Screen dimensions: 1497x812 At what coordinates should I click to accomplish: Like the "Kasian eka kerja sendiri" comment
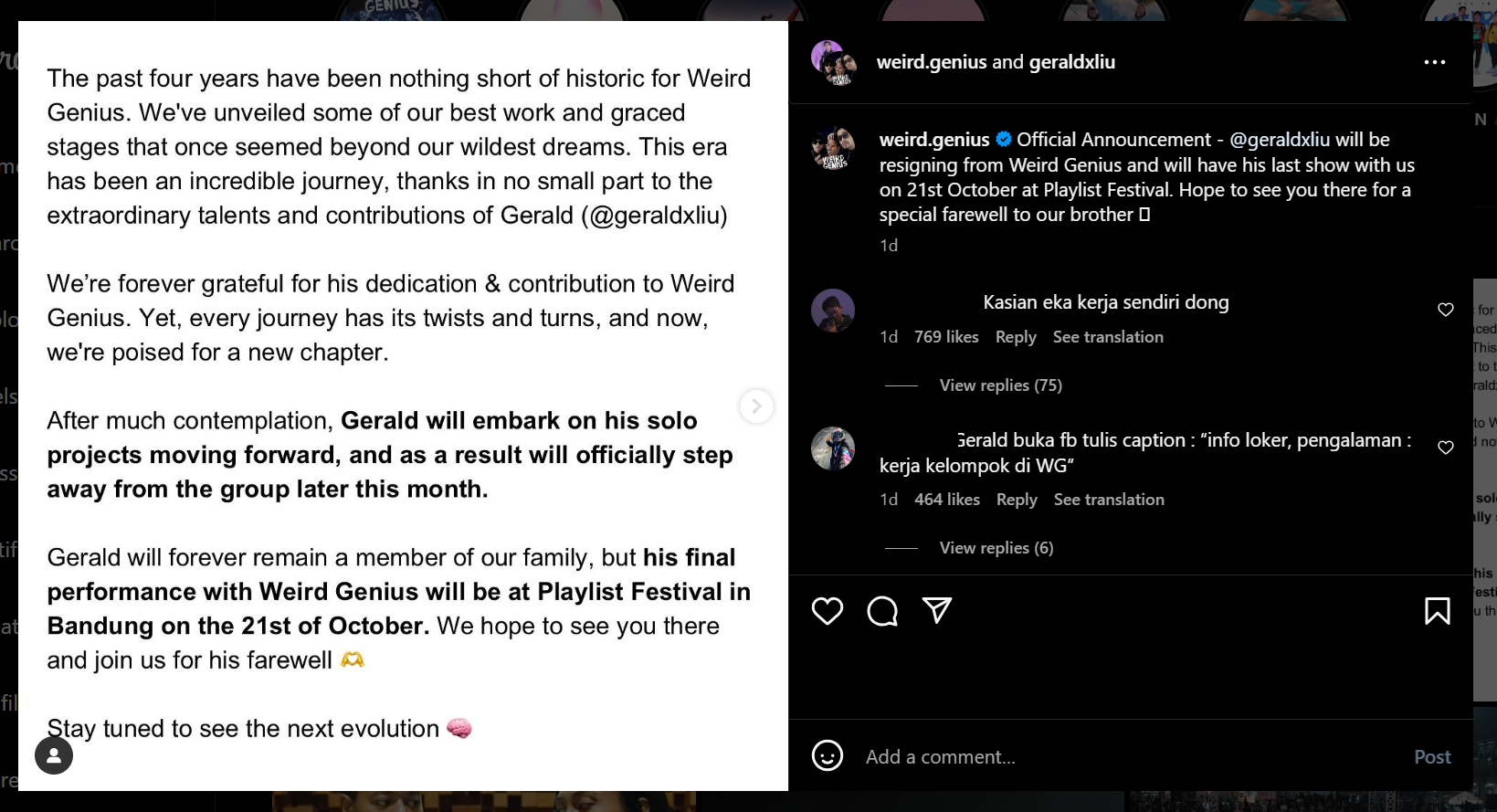1445,310
